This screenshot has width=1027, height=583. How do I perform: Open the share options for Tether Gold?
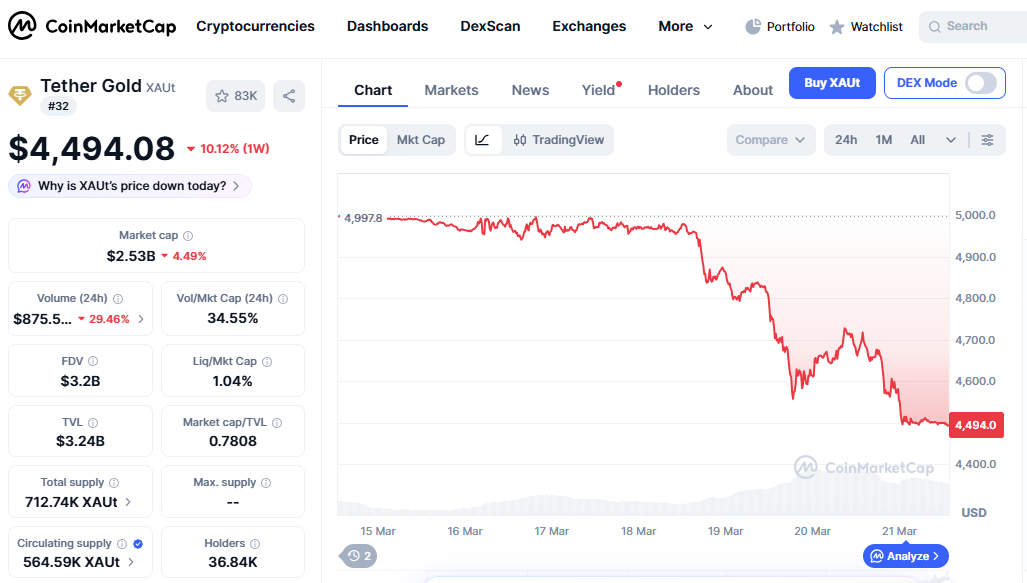(287, 95)
